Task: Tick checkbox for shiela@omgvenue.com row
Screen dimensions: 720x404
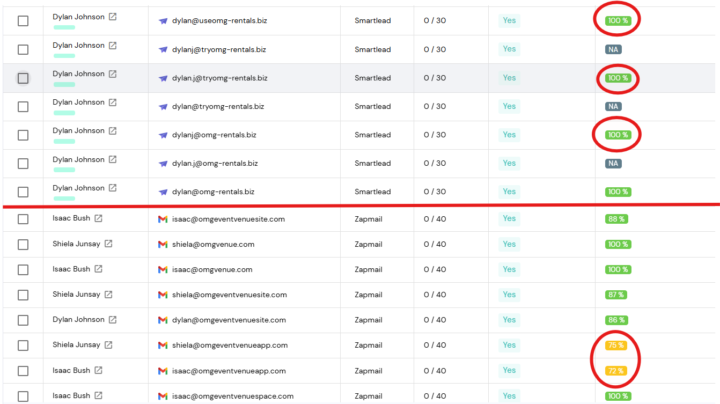Action: (23, 245)
